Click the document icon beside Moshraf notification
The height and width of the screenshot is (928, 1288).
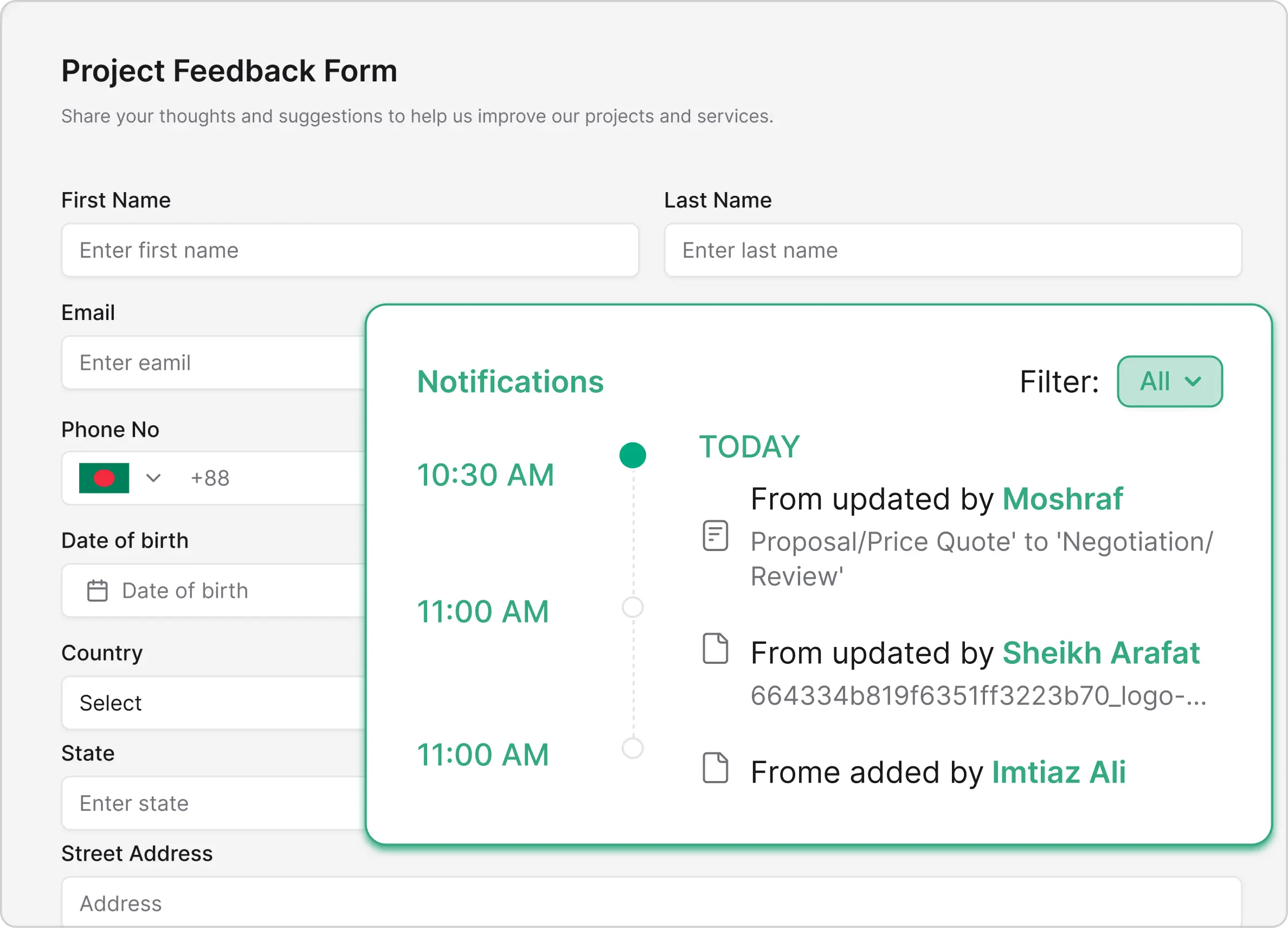pos(715,535)
